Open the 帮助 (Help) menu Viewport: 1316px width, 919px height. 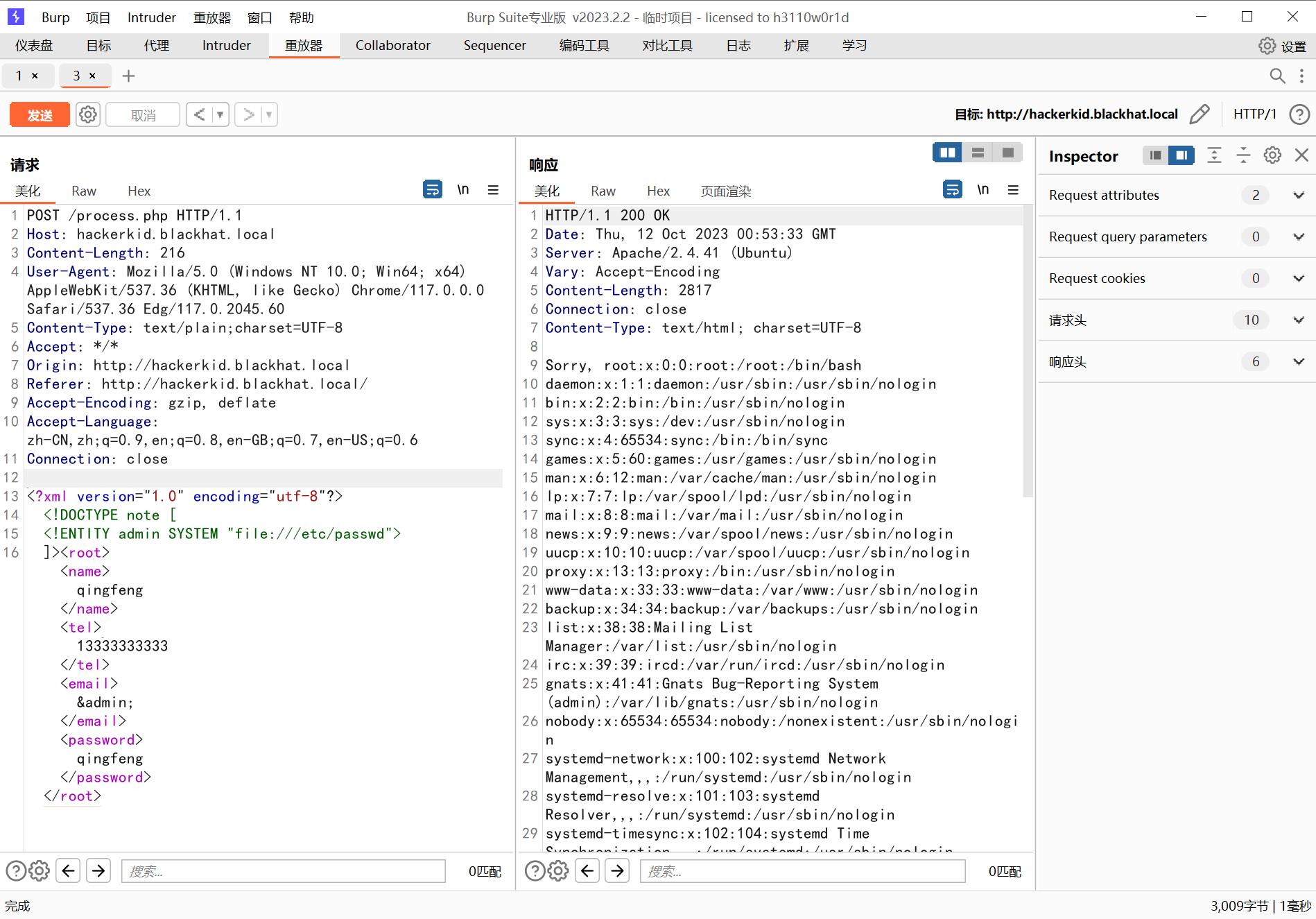click(302, 17)
